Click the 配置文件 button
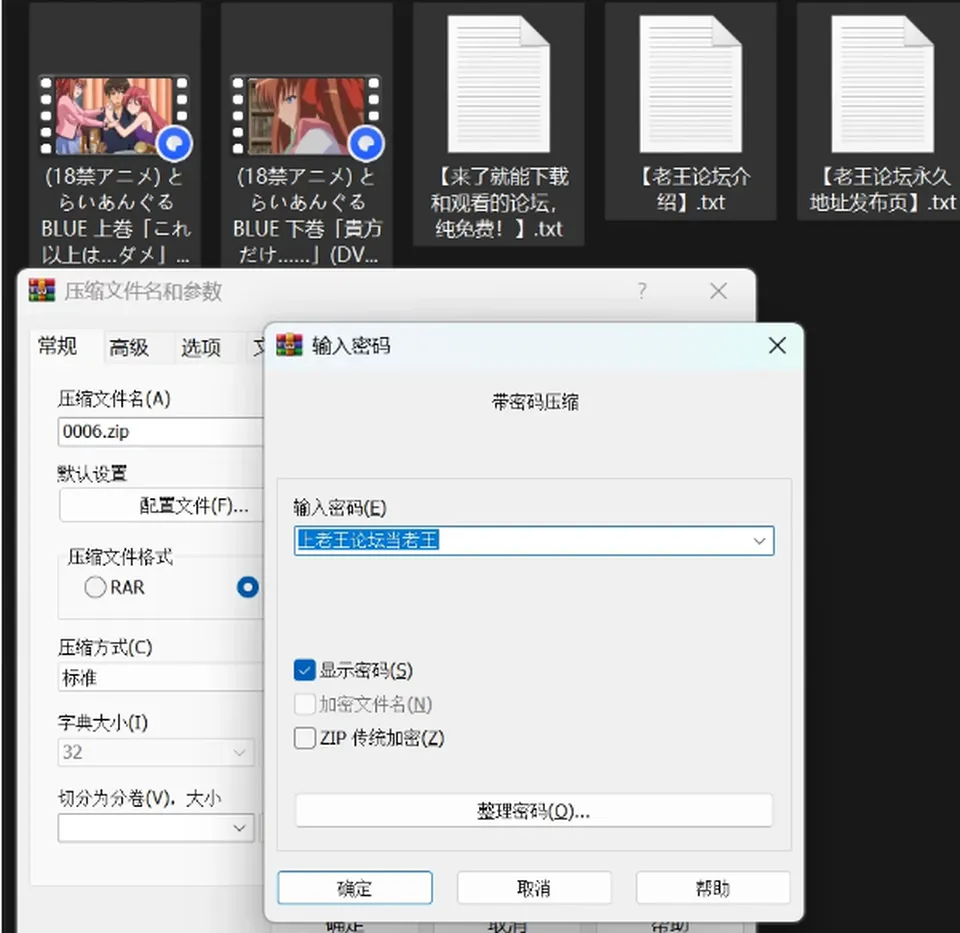This screenshot has height=933, width=960. pyautogui.click(x=162, y=506)
